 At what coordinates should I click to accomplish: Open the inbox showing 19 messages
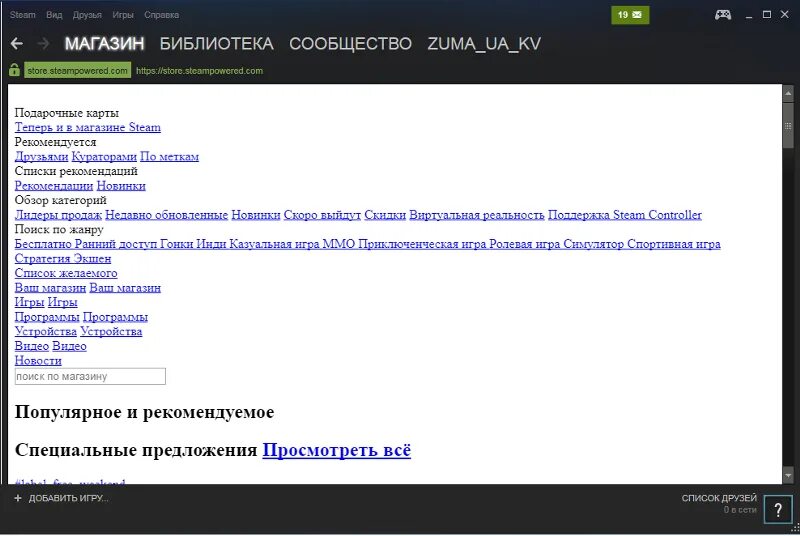tap(630, 15)
